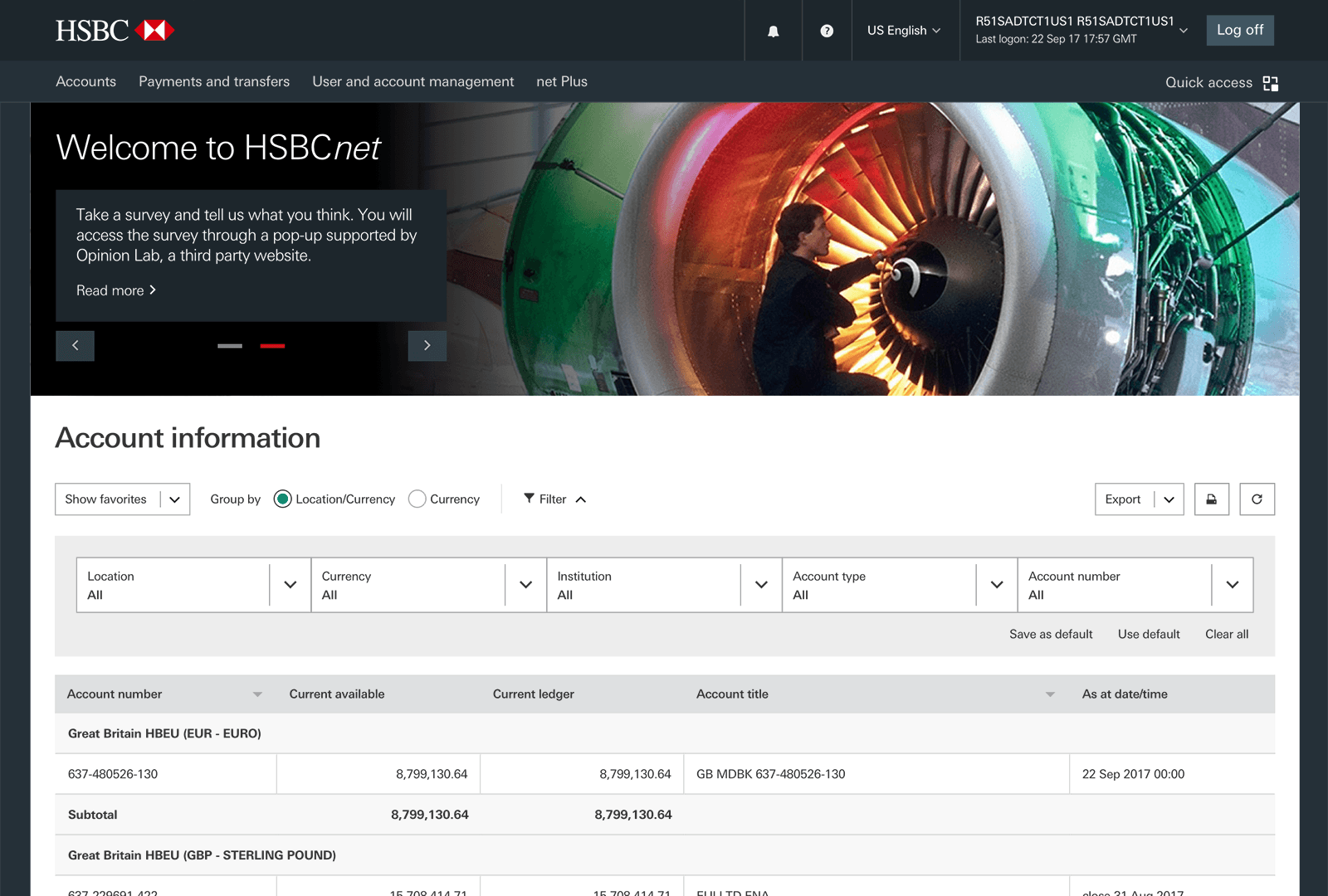Click the Log off button
The height and width of the screenshot is (896, 1328).
coord(1240,30)
